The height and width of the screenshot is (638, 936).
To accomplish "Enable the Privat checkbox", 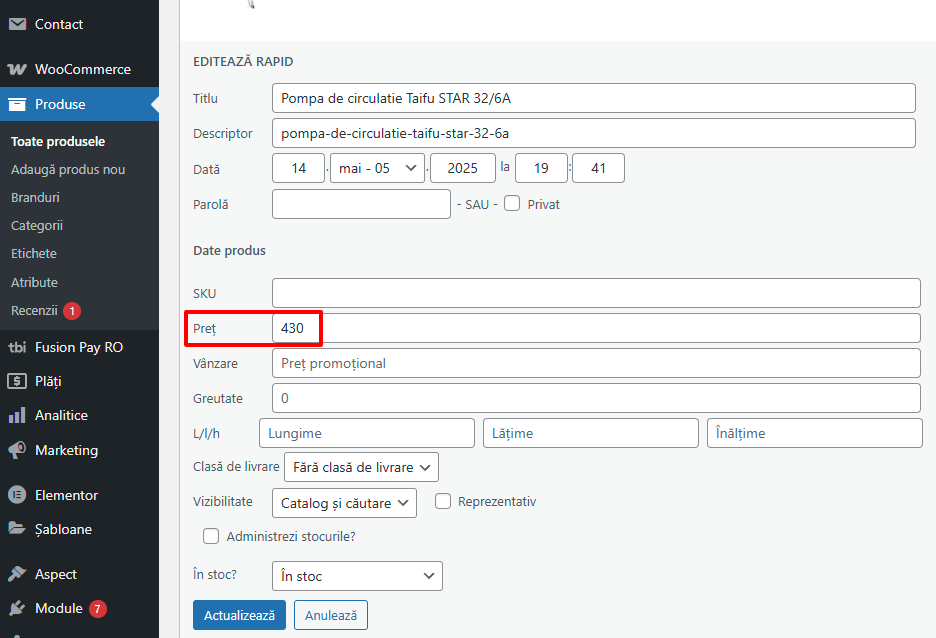I will click(512, 204).
